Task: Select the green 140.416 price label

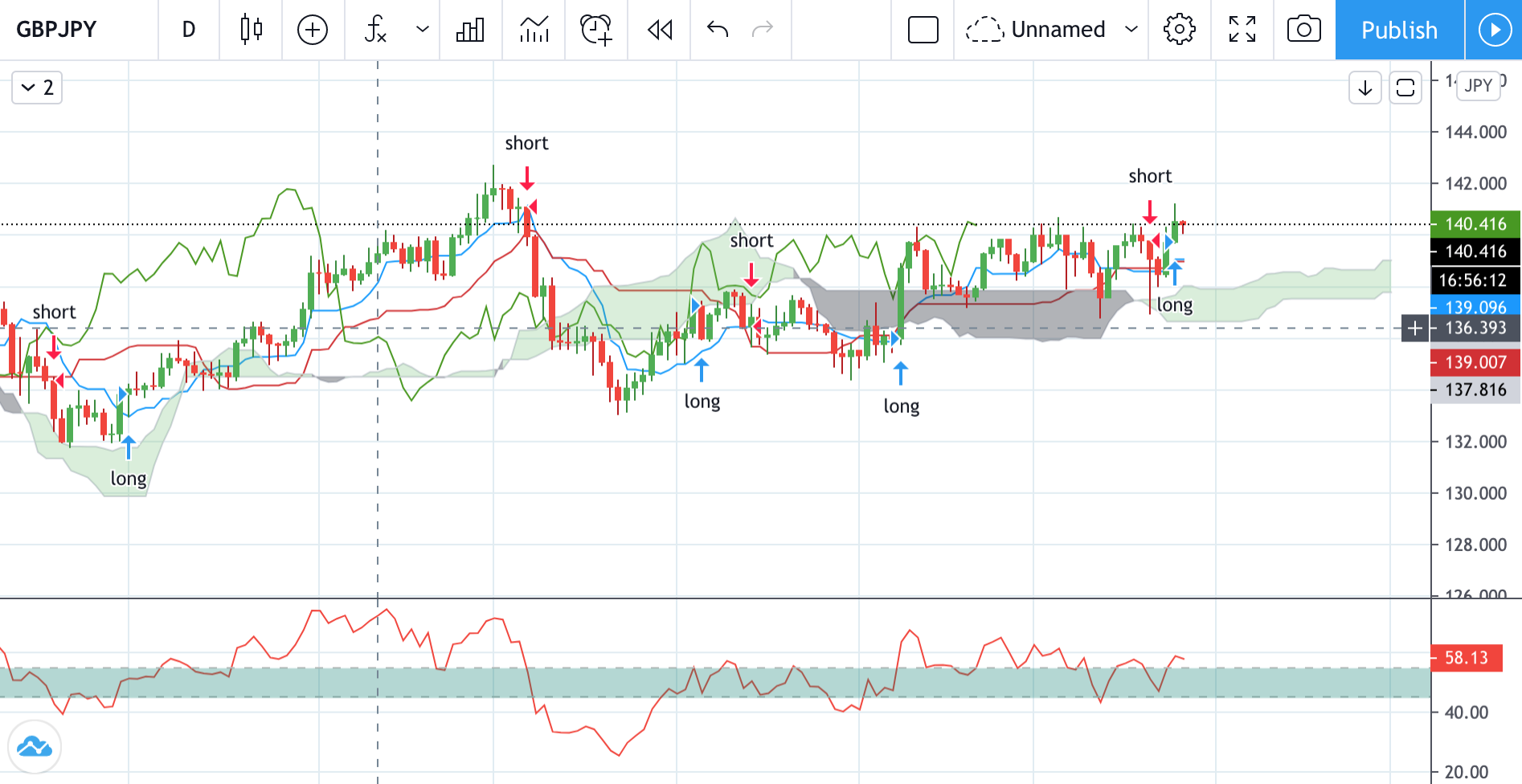Action: (x=1476, y=224)
